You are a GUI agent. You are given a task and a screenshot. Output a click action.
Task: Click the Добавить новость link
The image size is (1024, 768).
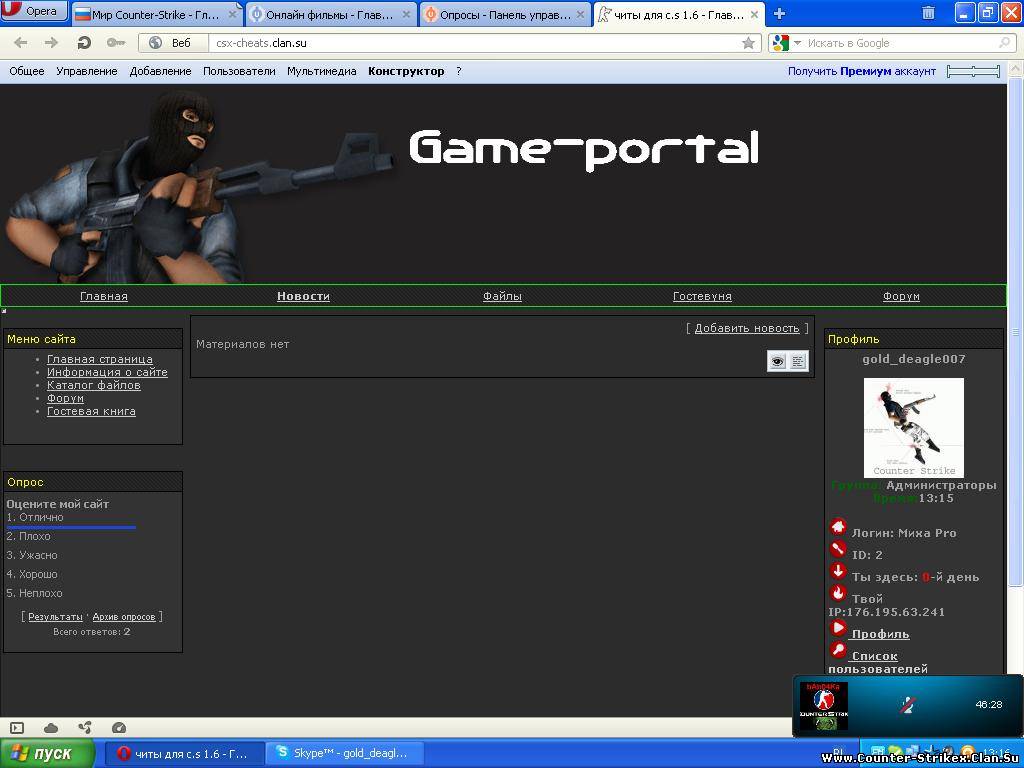pyautogui.click(x=746, y=328)
